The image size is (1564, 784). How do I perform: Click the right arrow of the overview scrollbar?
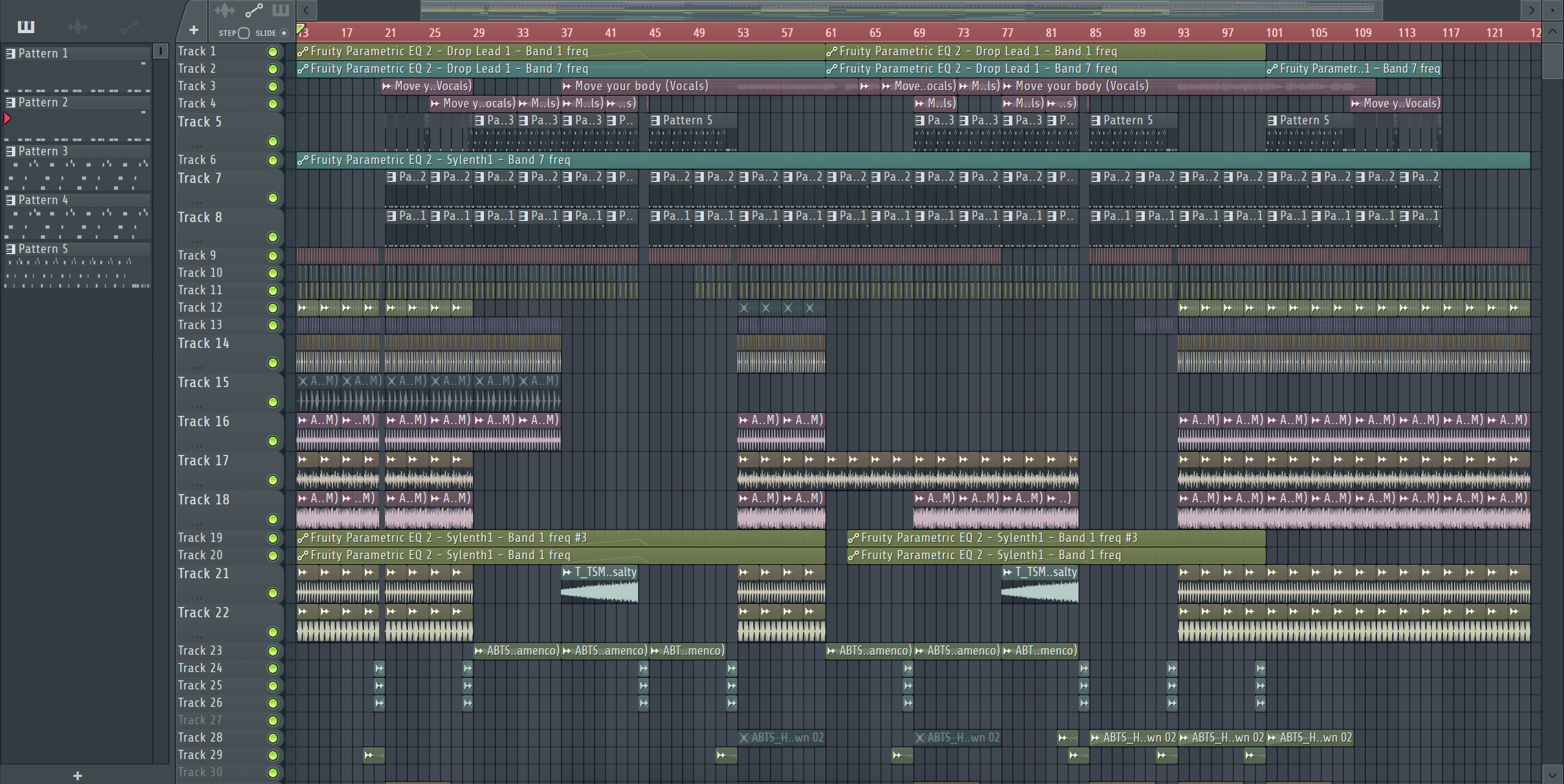[1532, 10]
